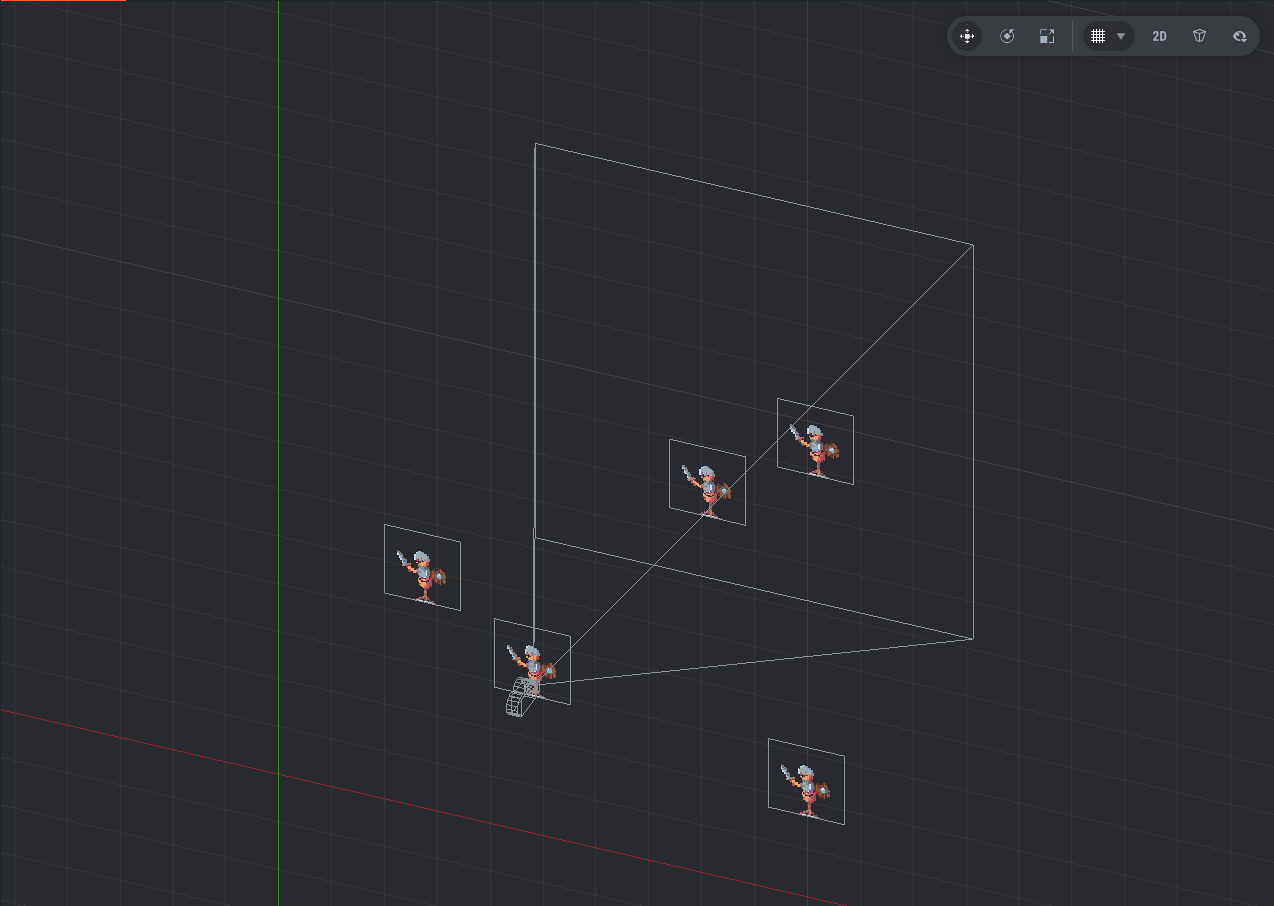1274x906 pixels.
Task: Click the green Y-axis line
Action: 279,300
